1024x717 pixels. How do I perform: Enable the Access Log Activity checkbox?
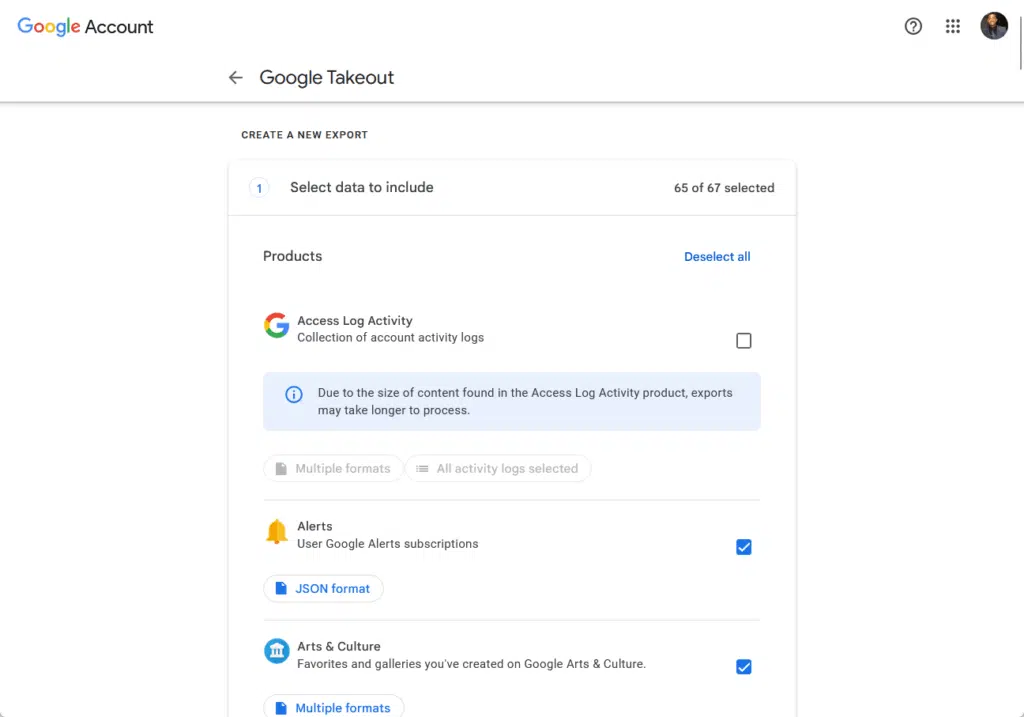(x=743, y=341)
